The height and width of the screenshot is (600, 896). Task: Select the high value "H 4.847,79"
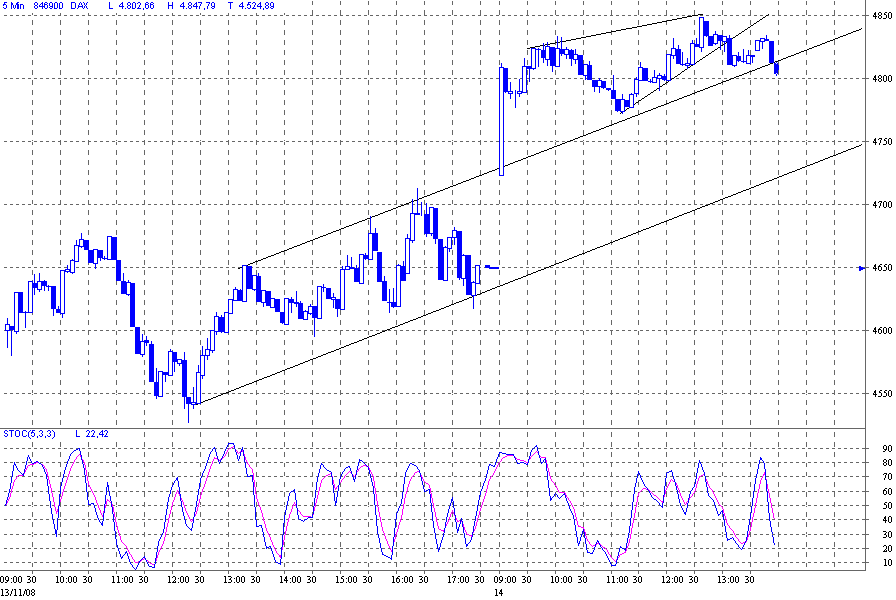(x=191, y=6)
